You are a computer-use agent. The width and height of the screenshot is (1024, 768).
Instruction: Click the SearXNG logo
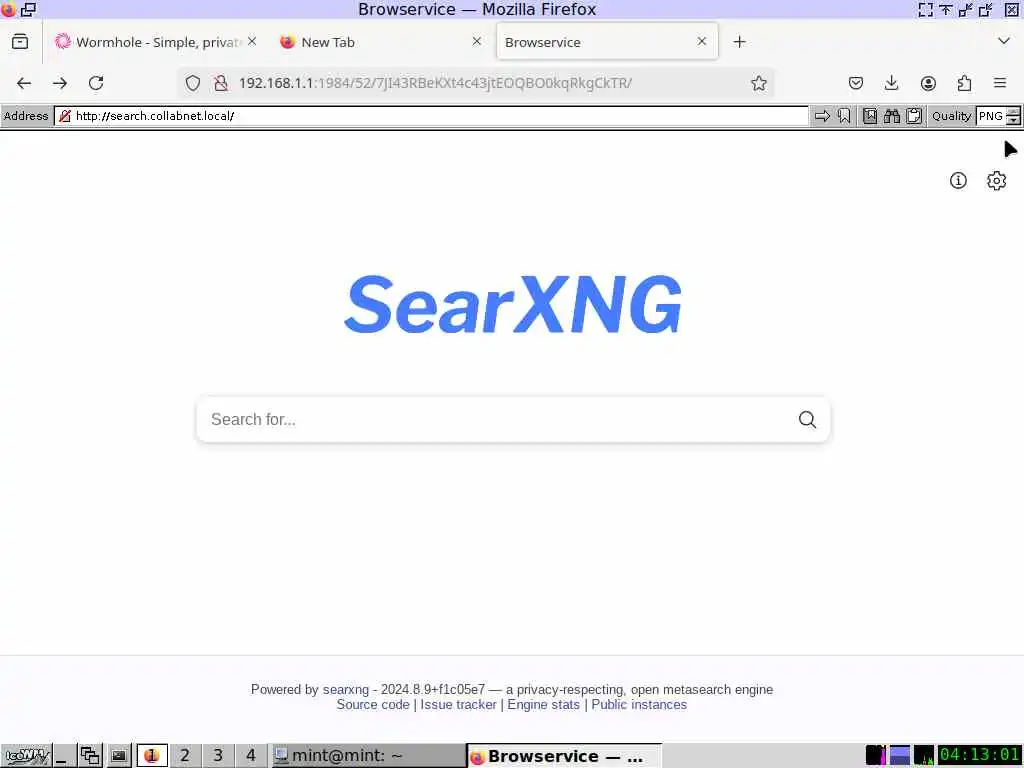[513, 304]
